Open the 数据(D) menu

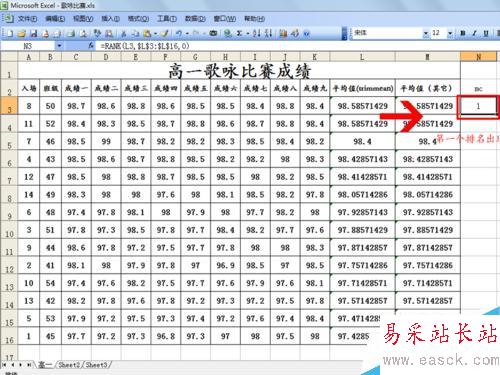coord(195,19)
